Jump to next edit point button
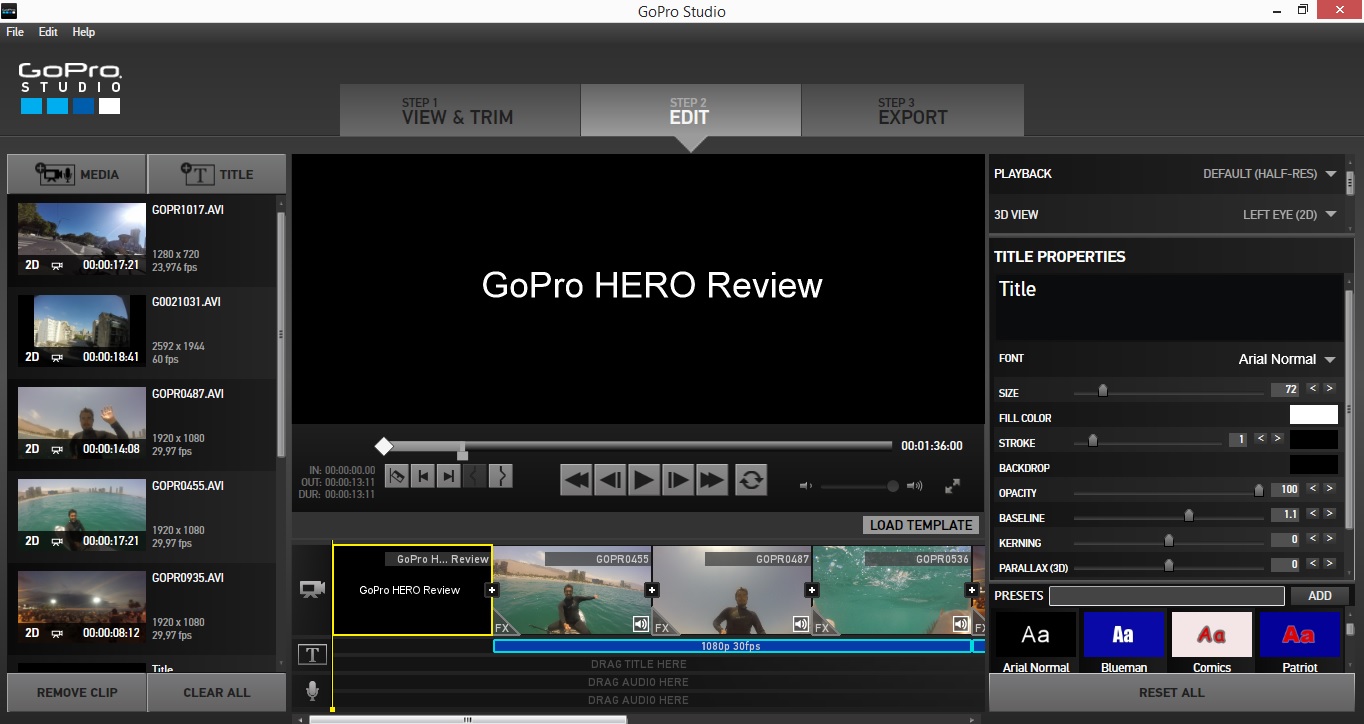This screenshot has height=724, width=1364. coord(449,477)
